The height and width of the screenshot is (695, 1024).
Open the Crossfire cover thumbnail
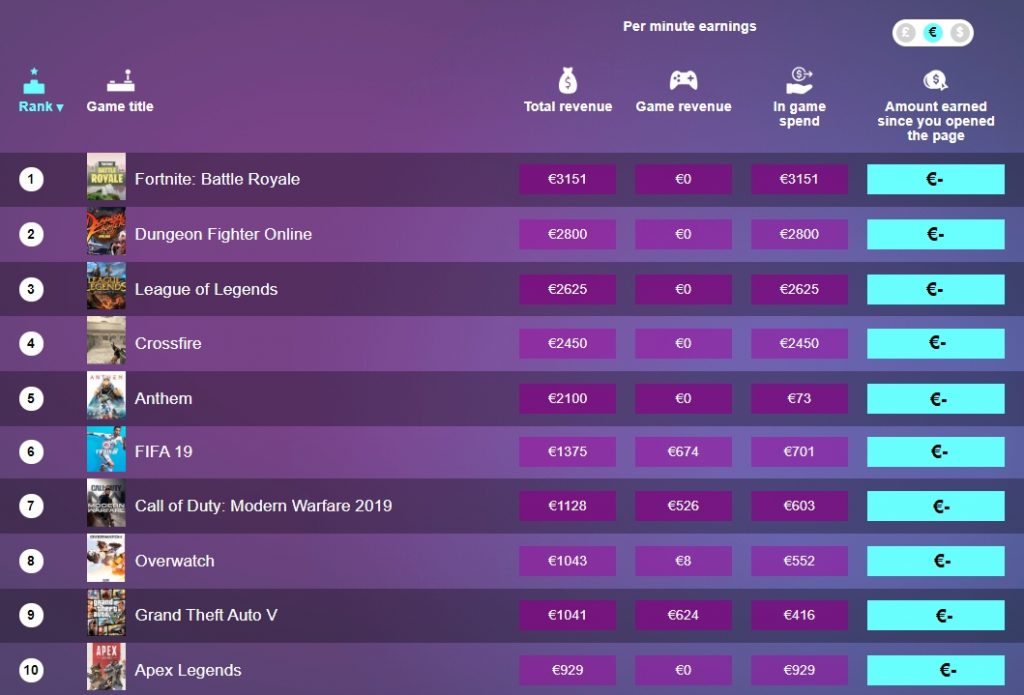(x=106, y=340)
